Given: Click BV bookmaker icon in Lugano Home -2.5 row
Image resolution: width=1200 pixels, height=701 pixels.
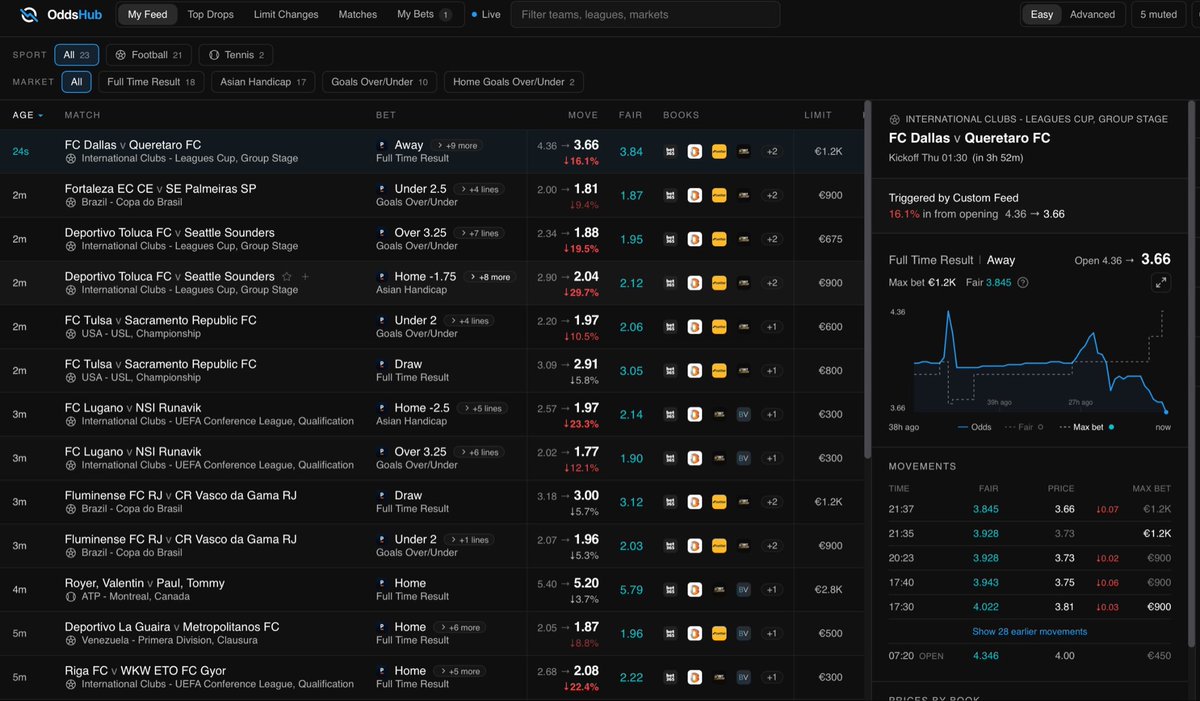Looking at the screenshot, I should point(743,414).
